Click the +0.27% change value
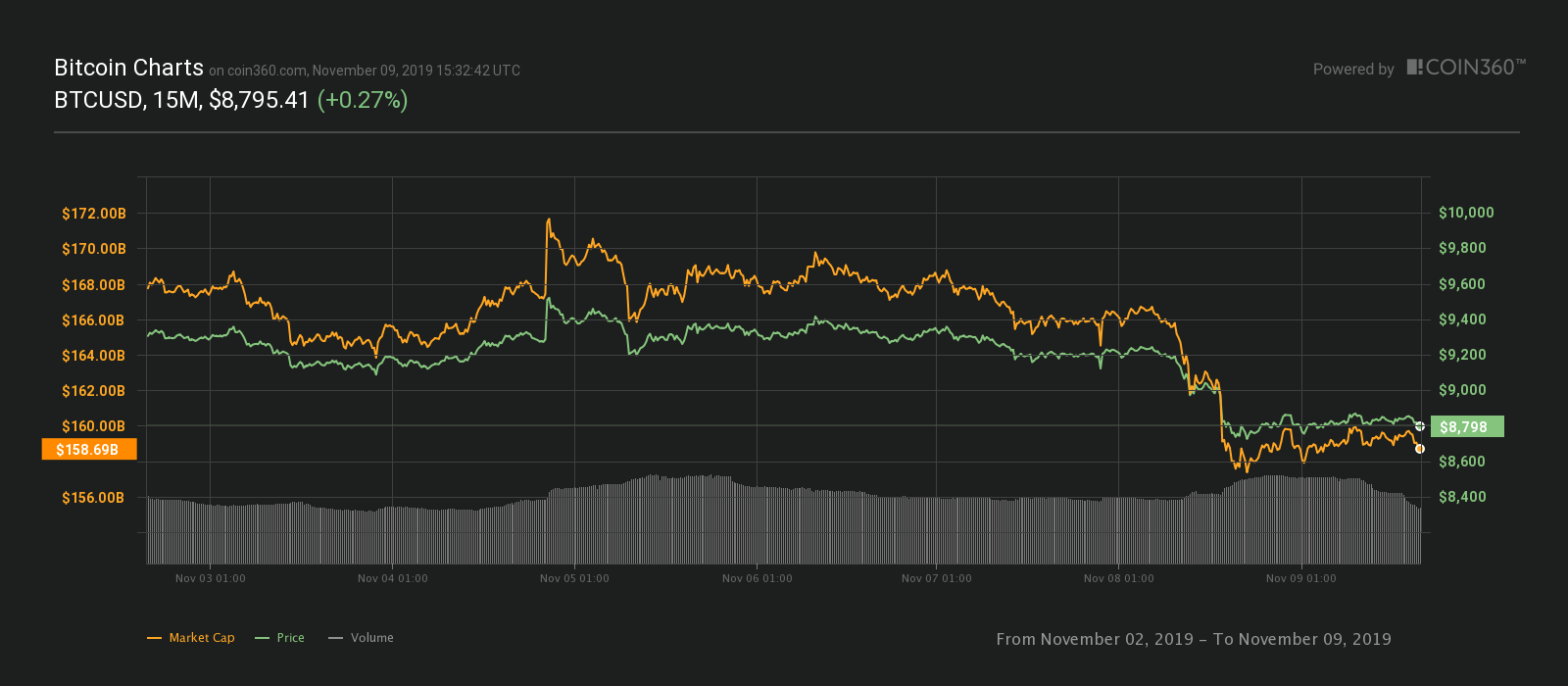 [x=363, y=100]
